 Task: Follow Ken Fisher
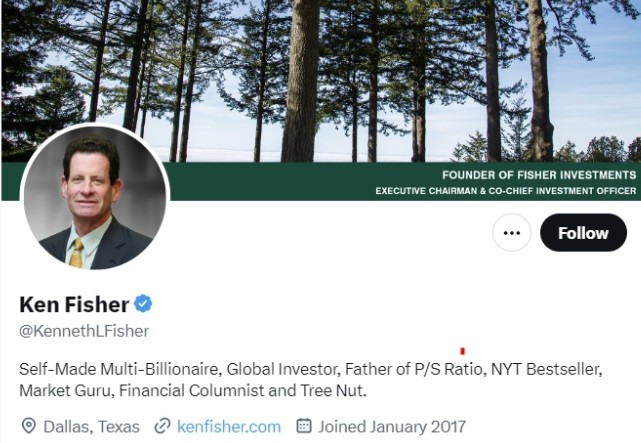pyautogui.click(x=583, y=233)
